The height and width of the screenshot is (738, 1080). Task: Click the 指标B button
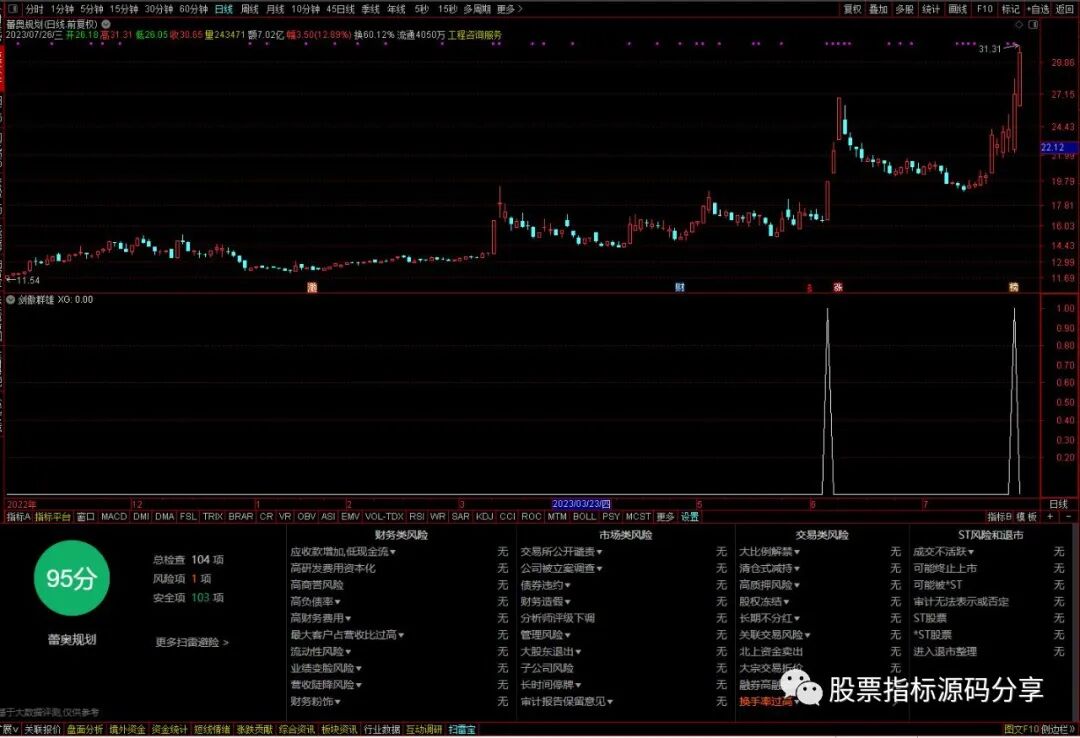(x=999, y=517)
